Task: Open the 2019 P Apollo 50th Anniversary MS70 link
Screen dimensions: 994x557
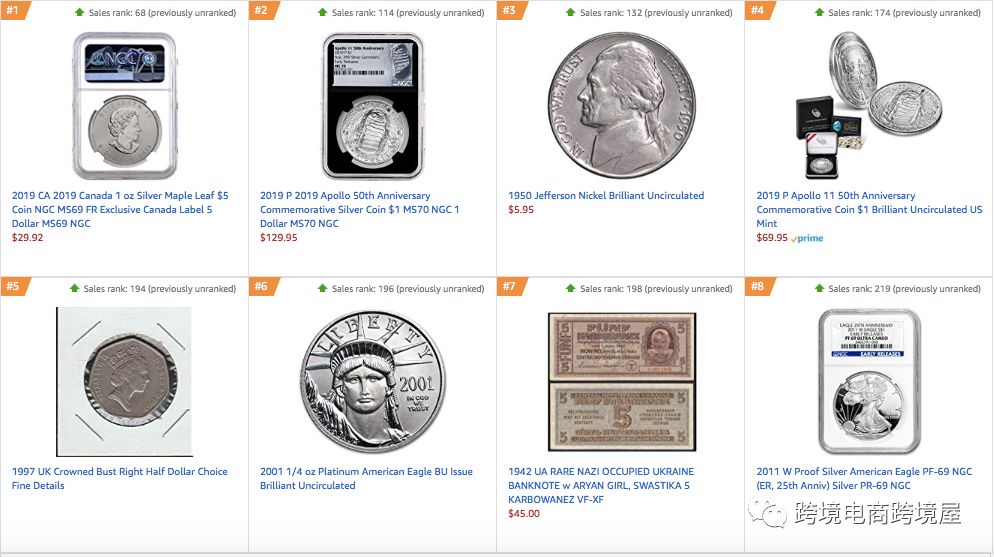Action: tap(359, 210)
